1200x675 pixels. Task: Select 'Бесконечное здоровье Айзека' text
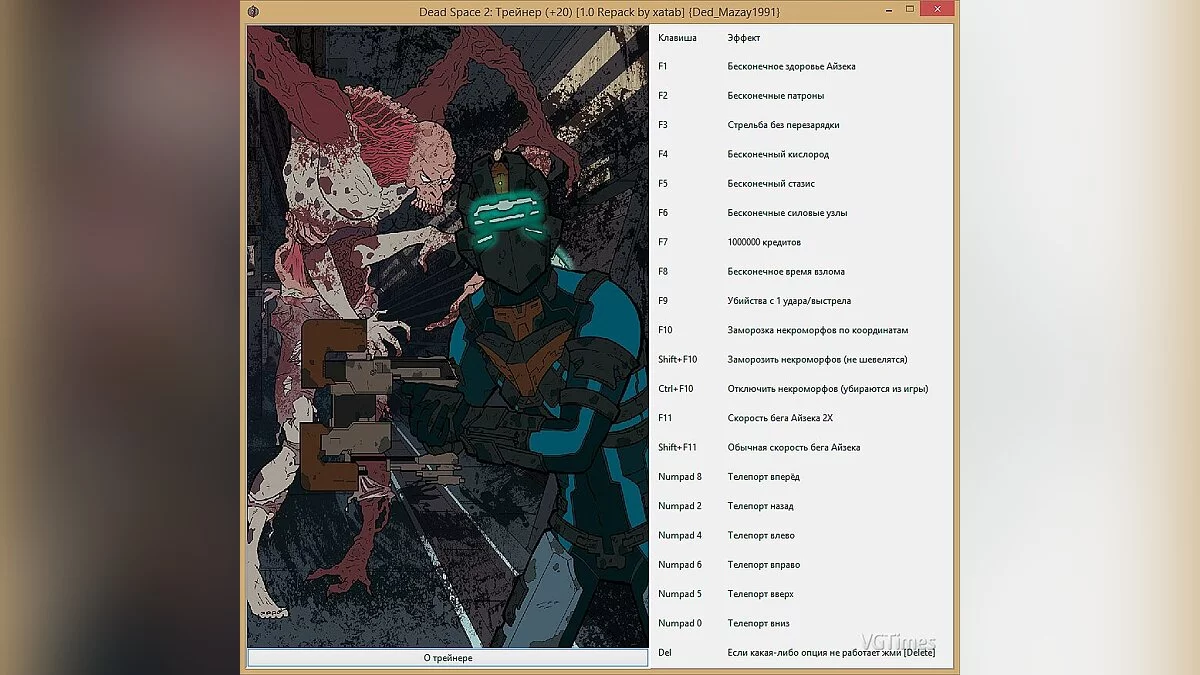click(791, 67)
